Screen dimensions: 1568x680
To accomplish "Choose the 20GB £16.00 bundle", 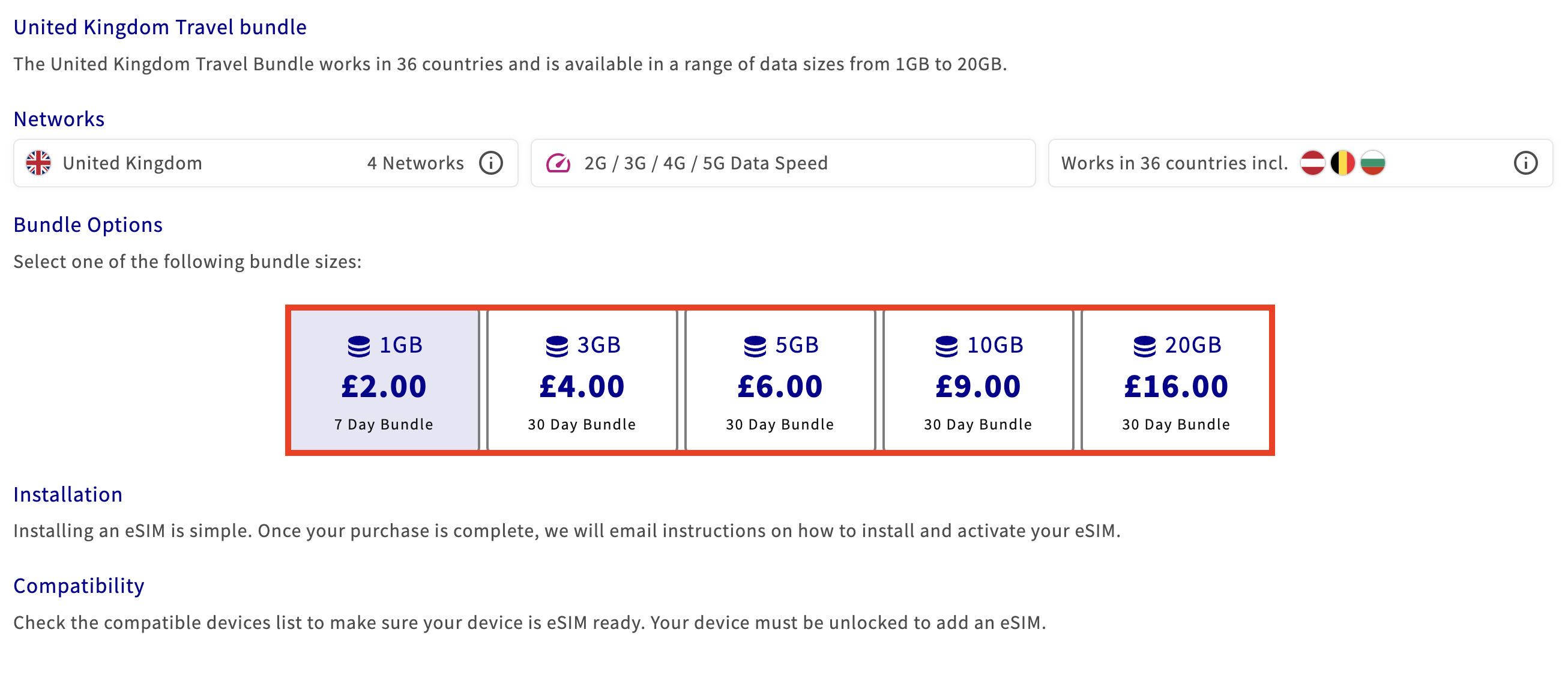I will point(1175,381).
